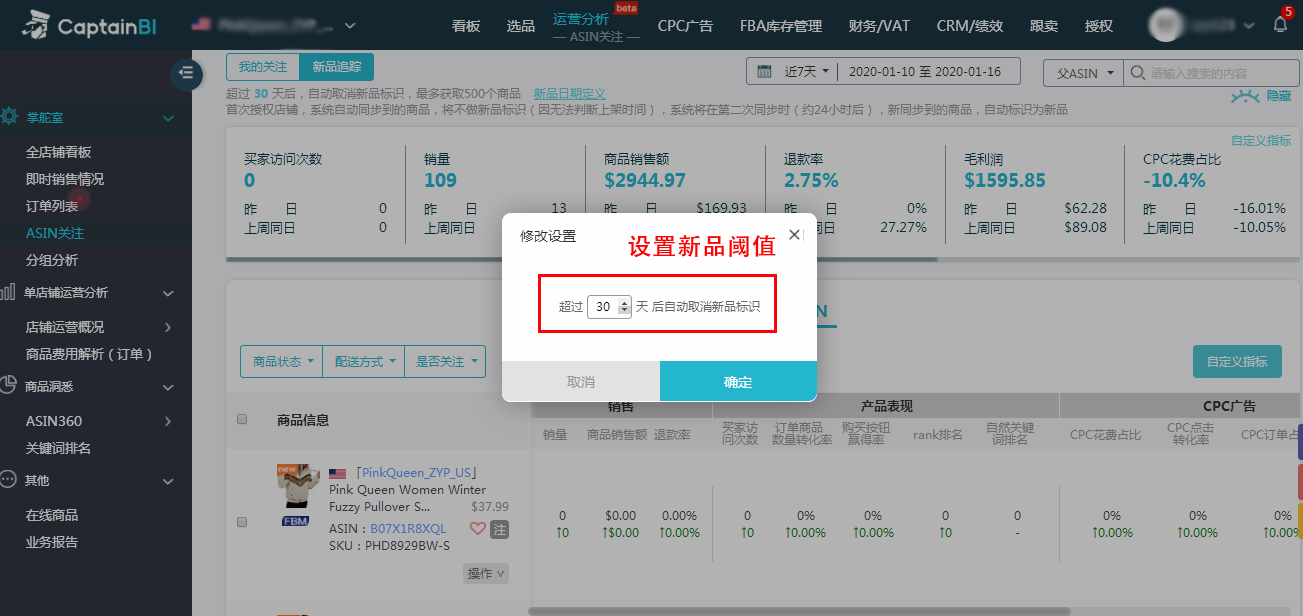Click the 自定义指标 link above stats
Screen dimensions: 1303x616
coord(1261,141)
